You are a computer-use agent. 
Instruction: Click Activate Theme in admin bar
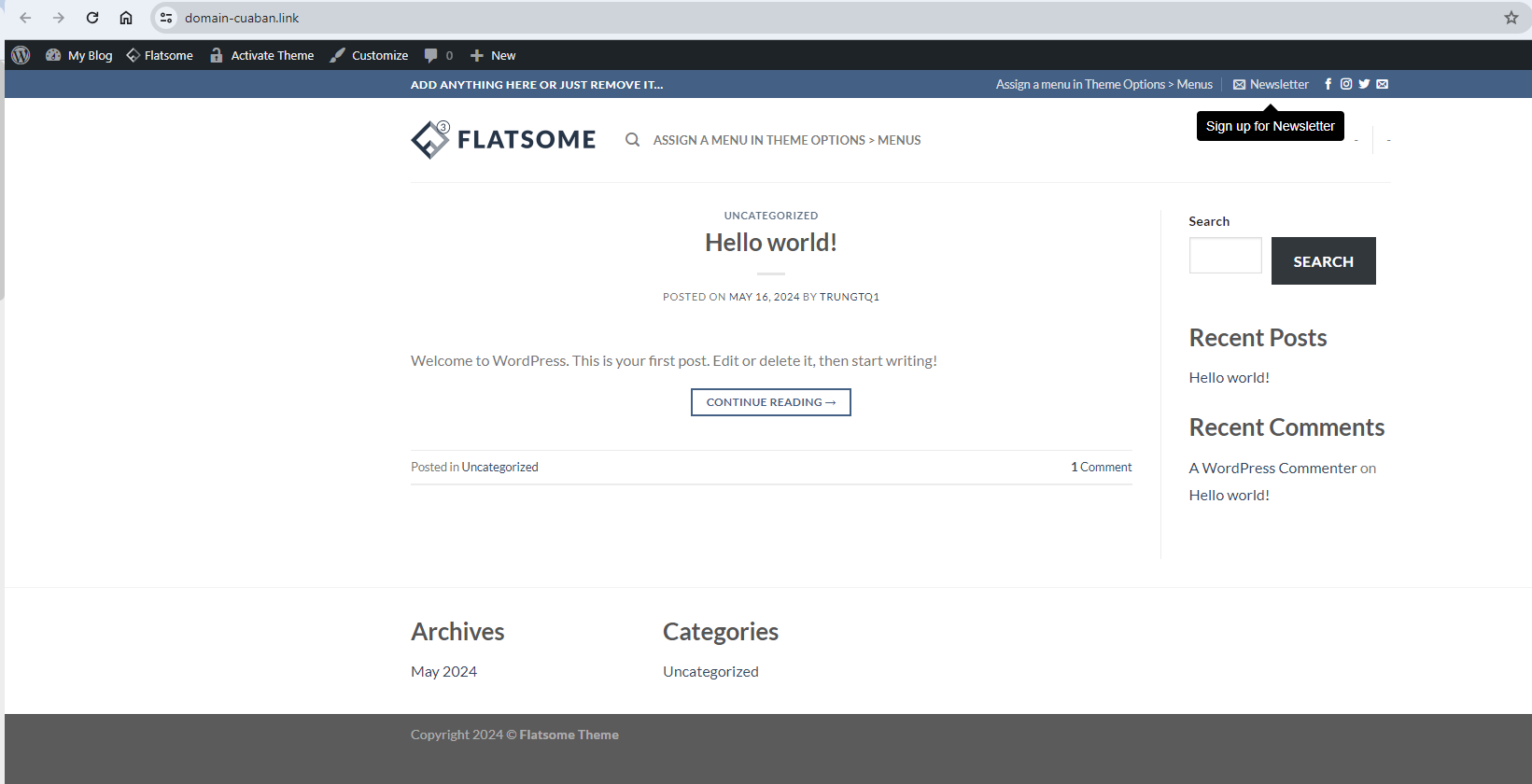pyautogui.click(x=261, y=55)
